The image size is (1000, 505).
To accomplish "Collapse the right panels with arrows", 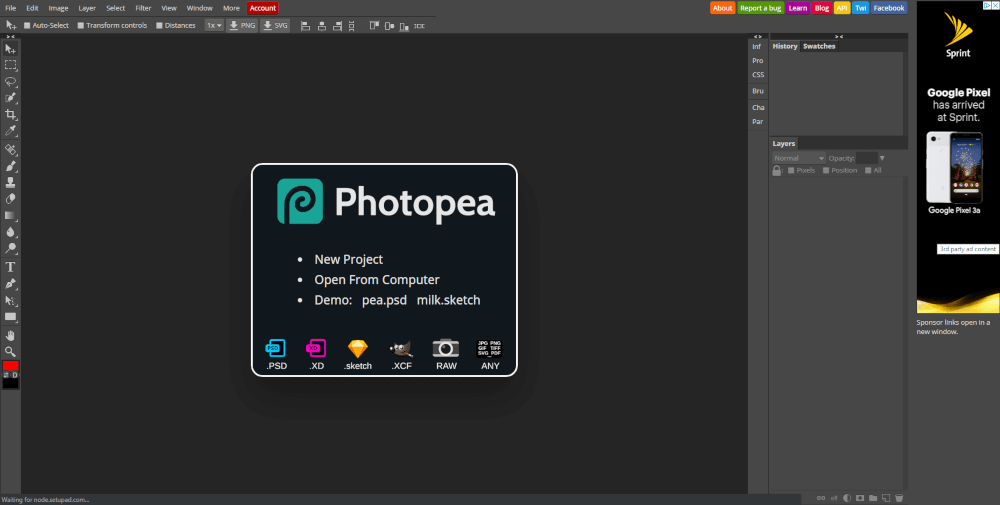I will tap(839, 36).
